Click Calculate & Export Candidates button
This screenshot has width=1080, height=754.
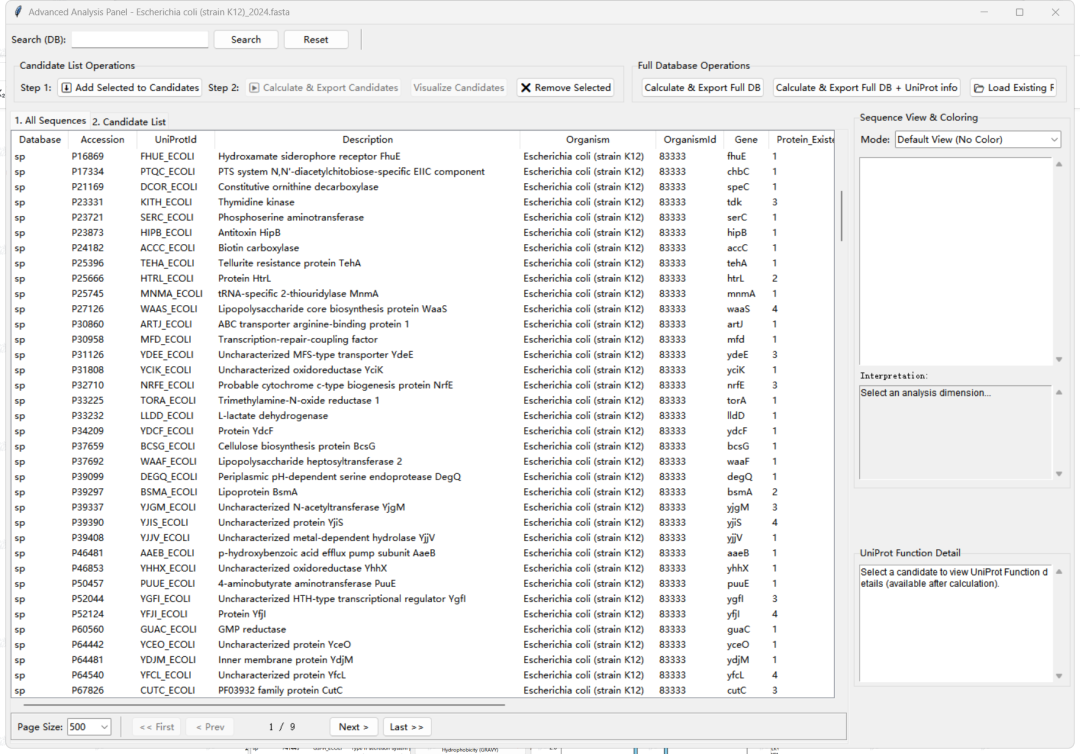323,87
